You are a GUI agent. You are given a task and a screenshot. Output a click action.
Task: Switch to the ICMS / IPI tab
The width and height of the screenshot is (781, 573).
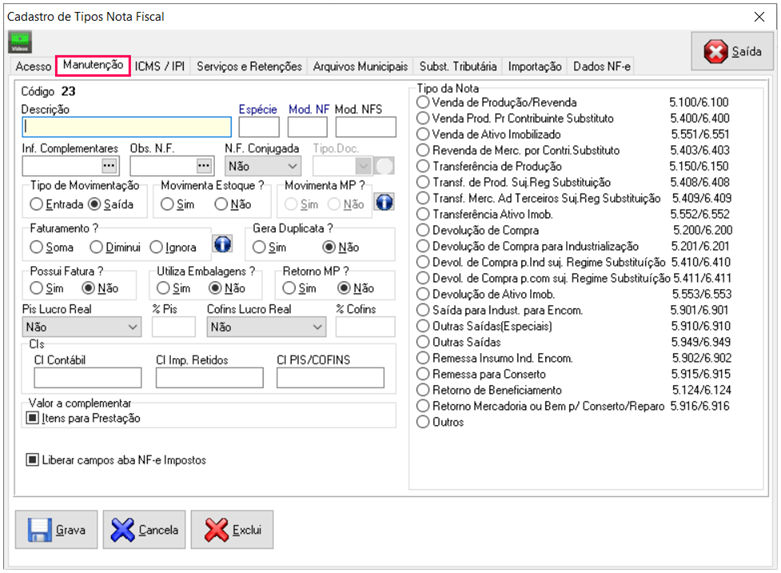[160, 67]
